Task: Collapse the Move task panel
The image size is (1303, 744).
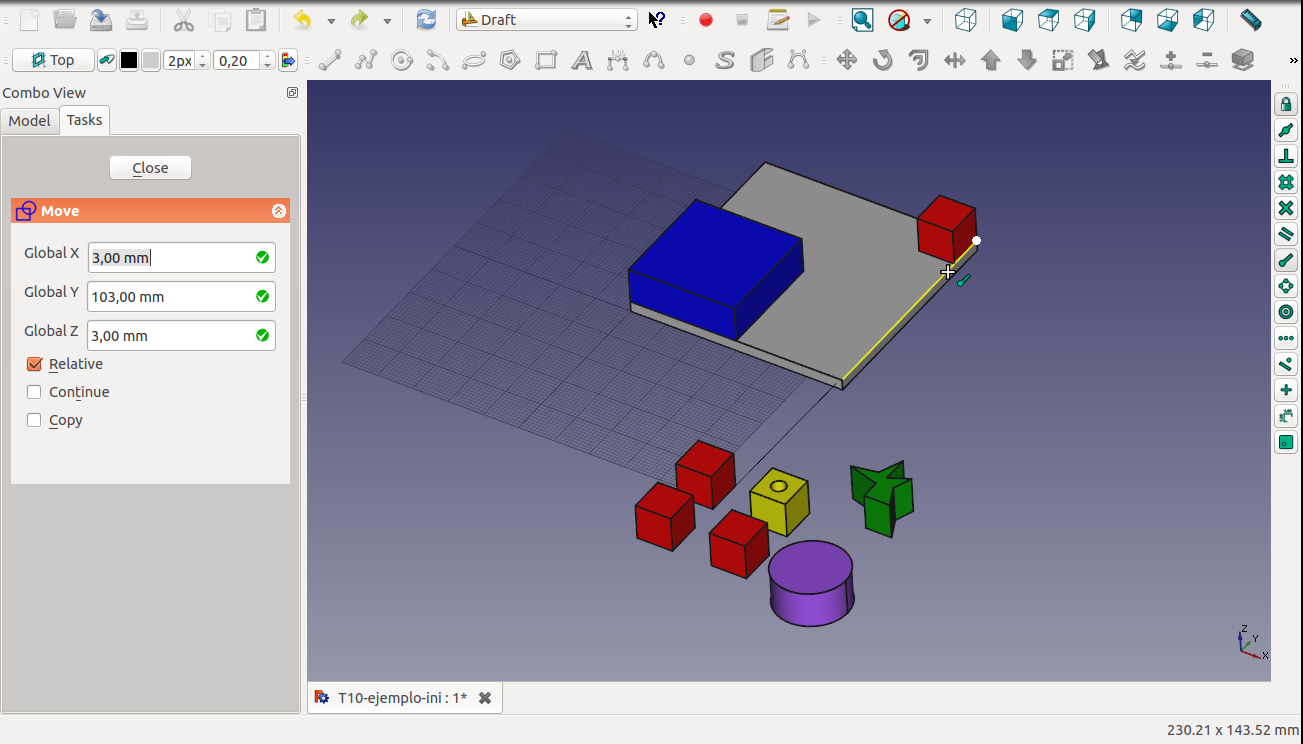Action: click(x=279, y=211)
